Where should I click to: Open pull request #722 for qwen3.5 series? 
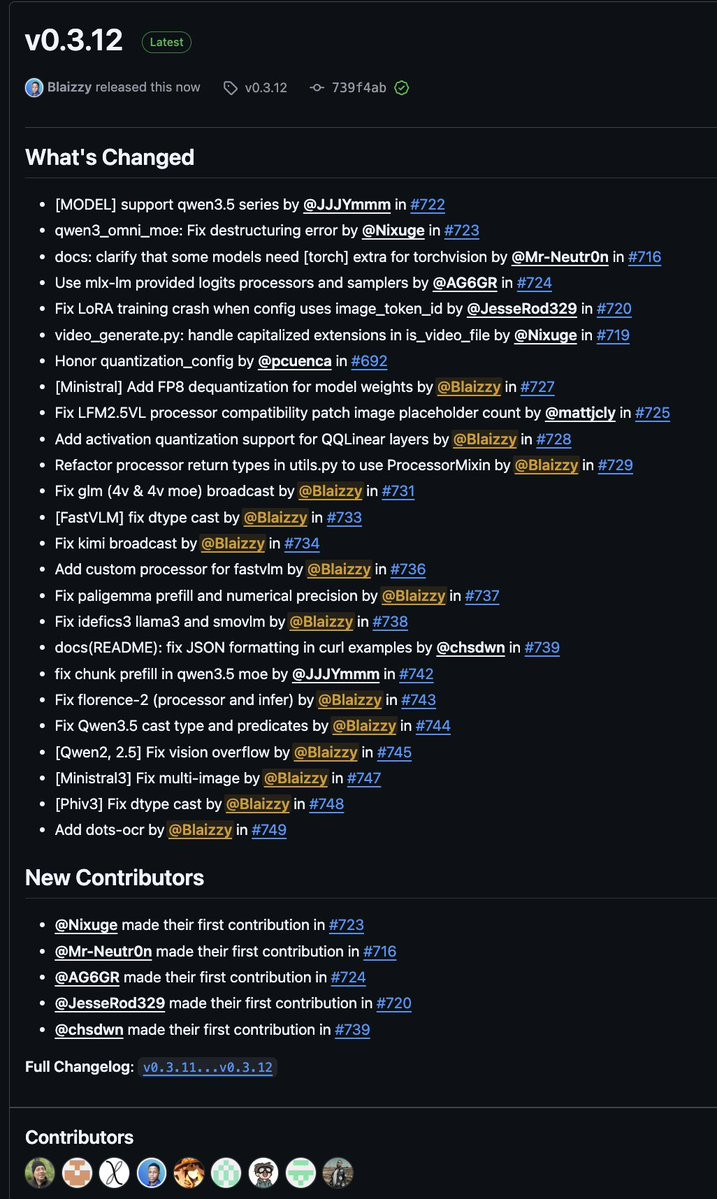tap(427, 204)
